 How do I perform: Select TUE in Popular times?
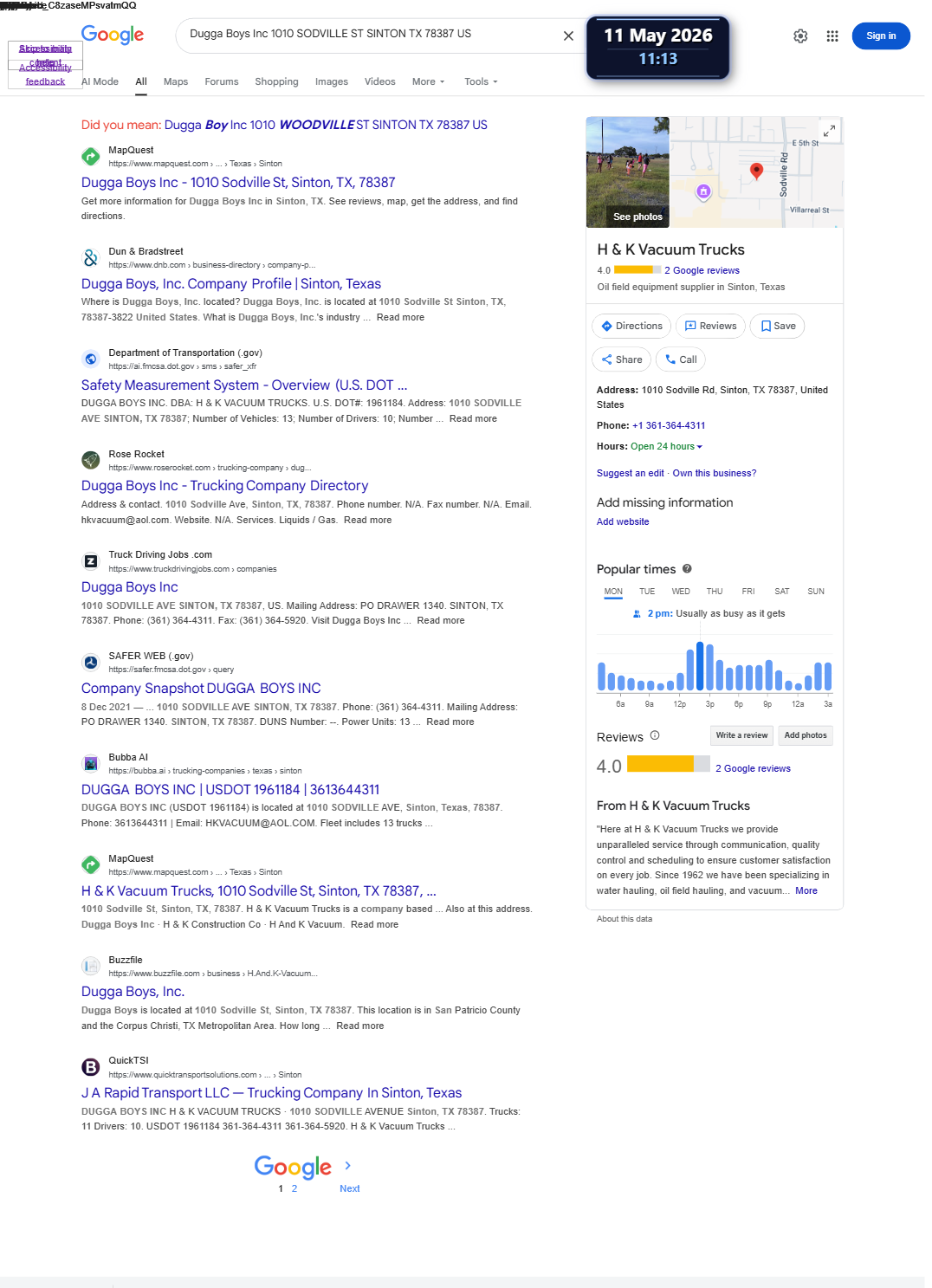point(647,592)
